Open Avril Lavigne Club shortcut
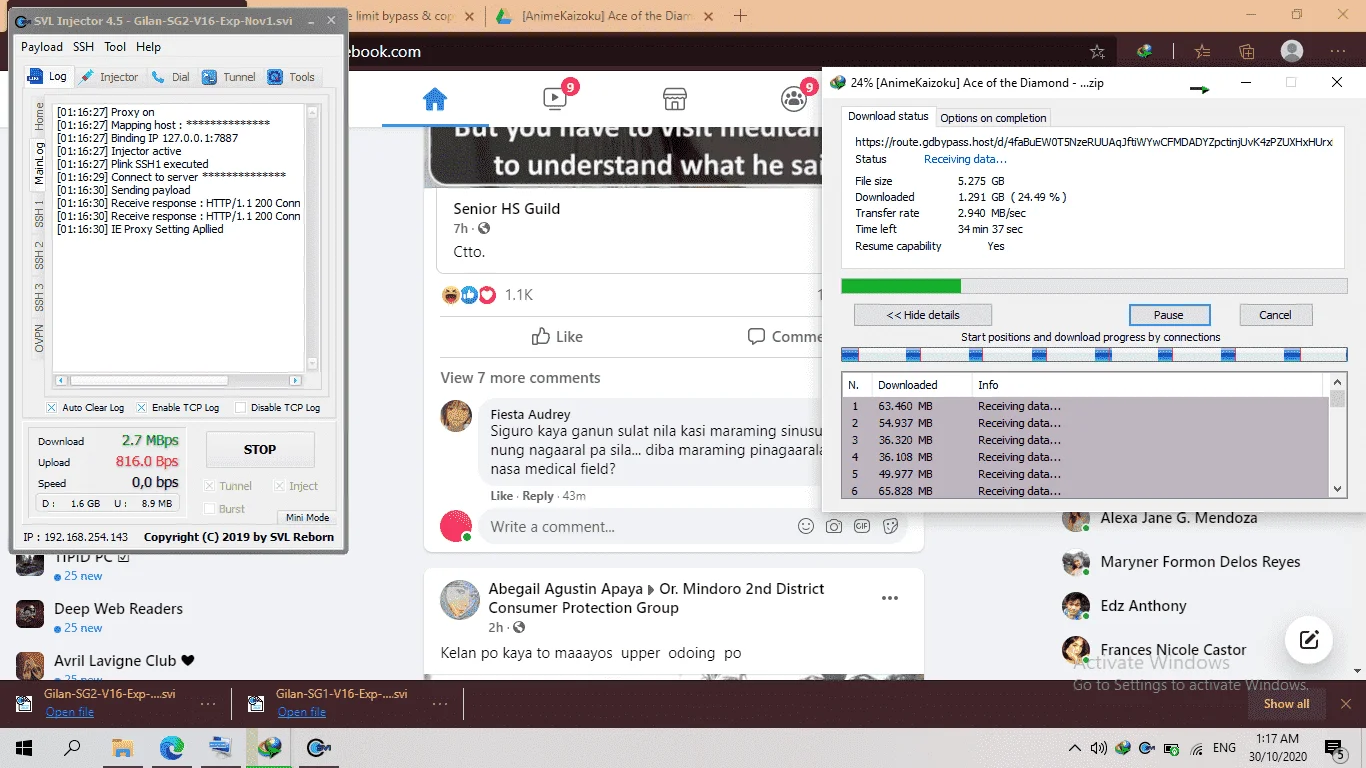The width and height of the screenshot is (1366, 768). pos(124,661)
